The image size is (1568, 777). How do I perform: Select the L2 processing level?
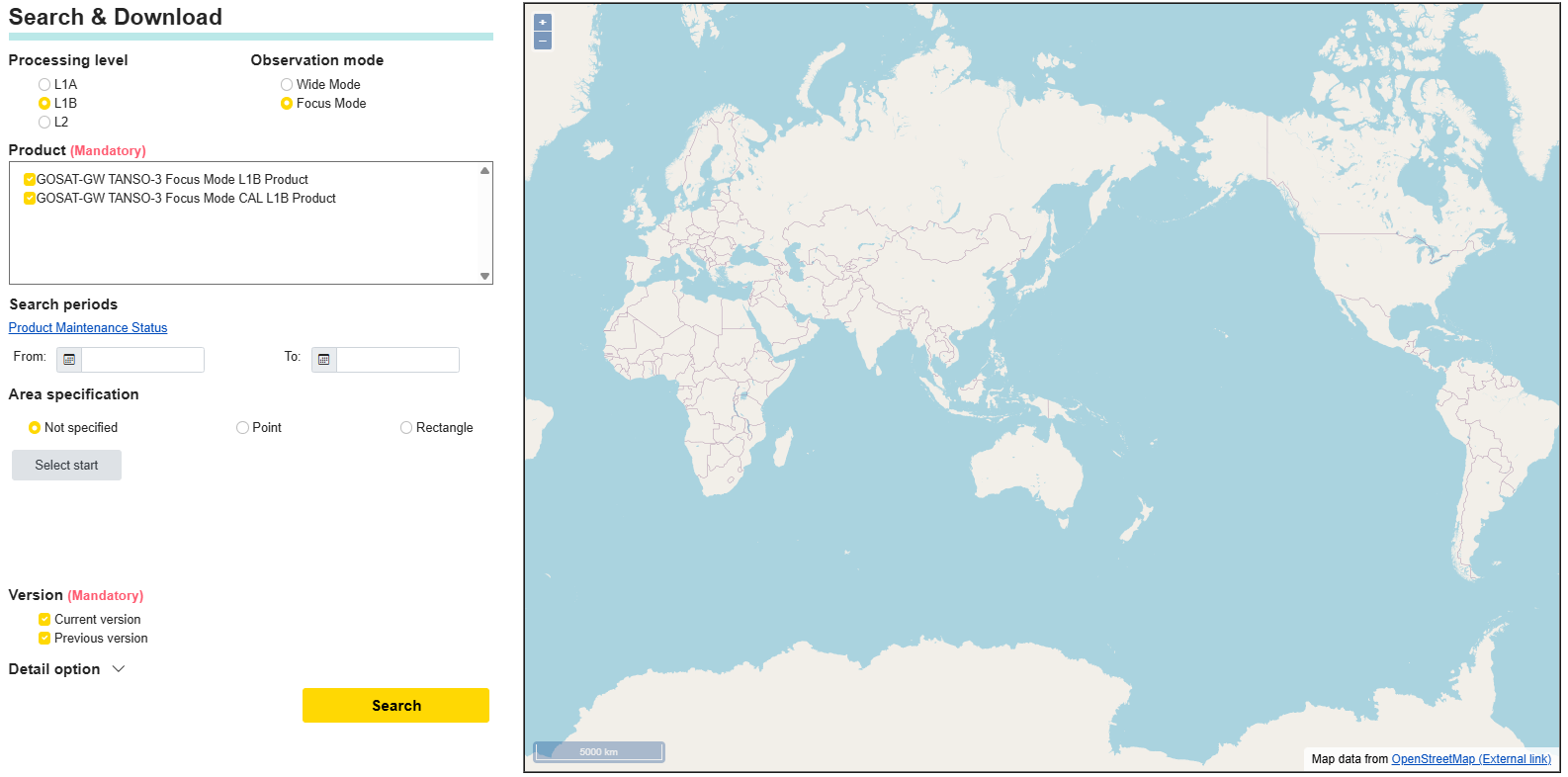pos(44,123)
